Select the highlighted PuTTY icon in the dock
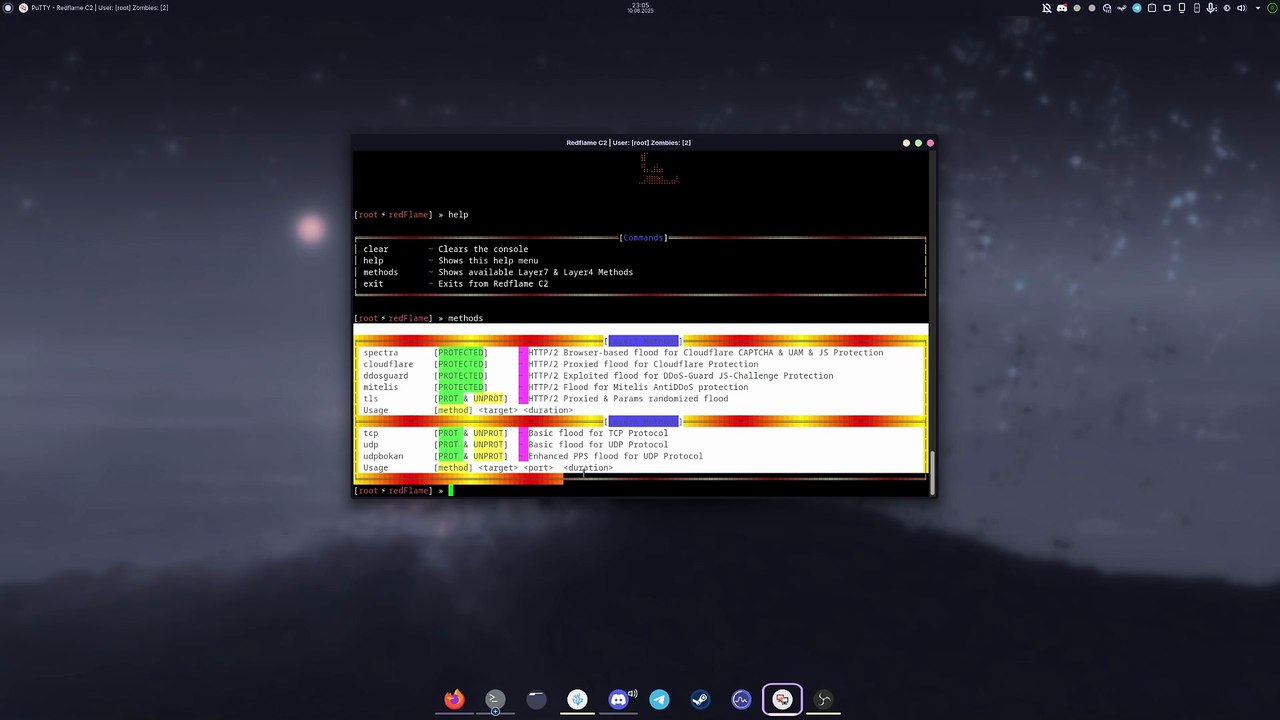The image size is (1280, 720). click(x=782, y=700)
